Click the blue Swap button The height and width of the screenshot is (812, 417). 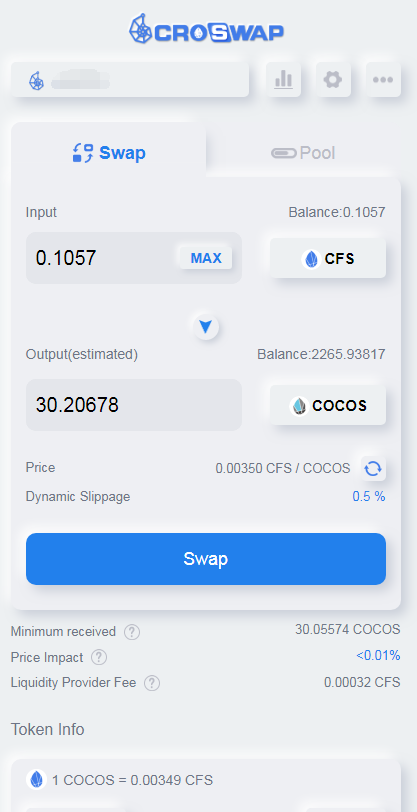point(206,559)
